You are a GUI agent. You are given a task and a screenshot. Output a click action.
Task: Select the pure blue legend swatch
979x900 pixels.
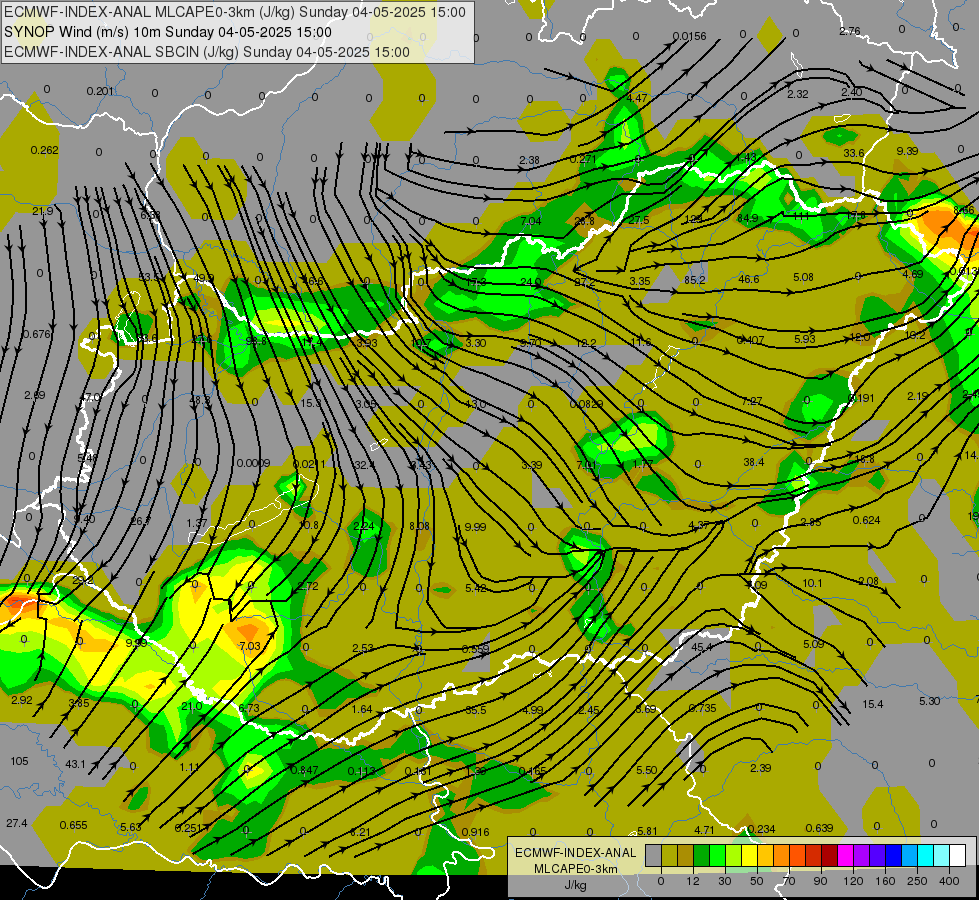(x=893, y=855)
